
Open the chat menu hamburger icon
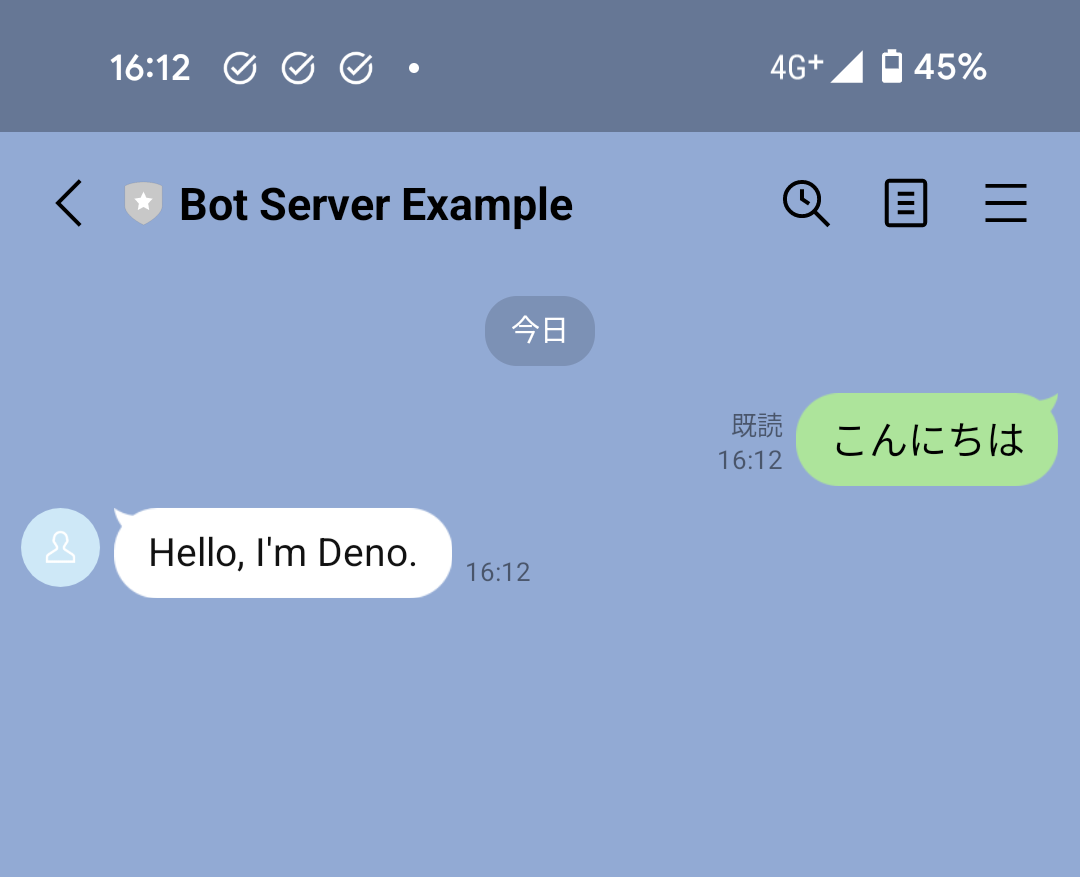(x=1006, y=203)
